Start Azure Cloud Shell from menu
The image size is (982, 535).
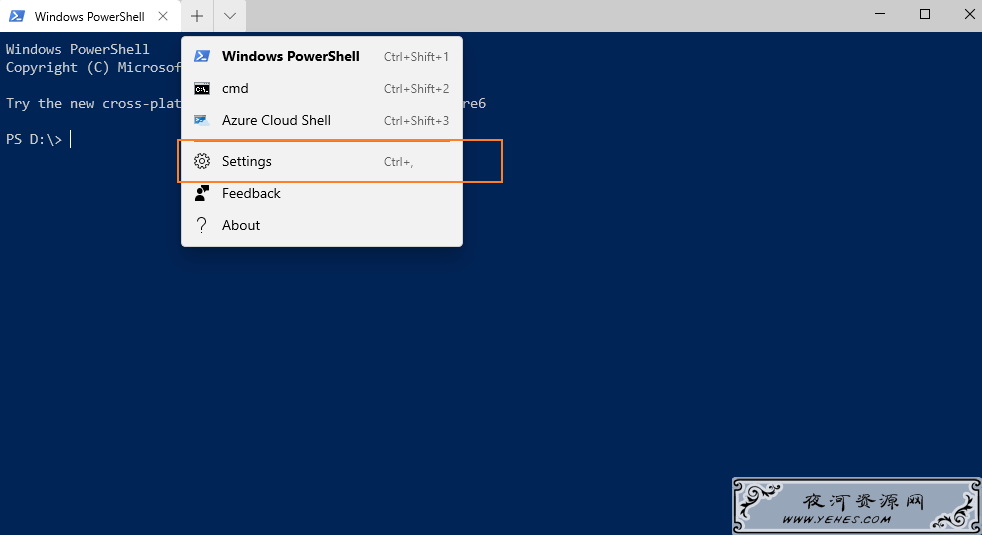point(322,120)
